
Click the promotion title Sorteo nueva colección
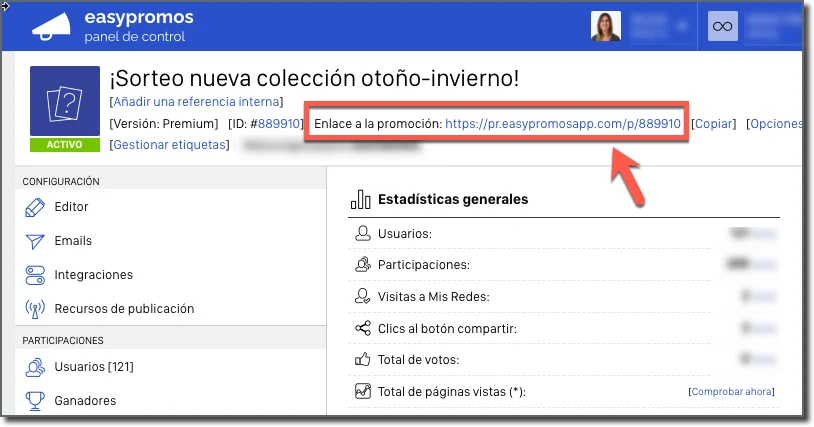point(314,78)
